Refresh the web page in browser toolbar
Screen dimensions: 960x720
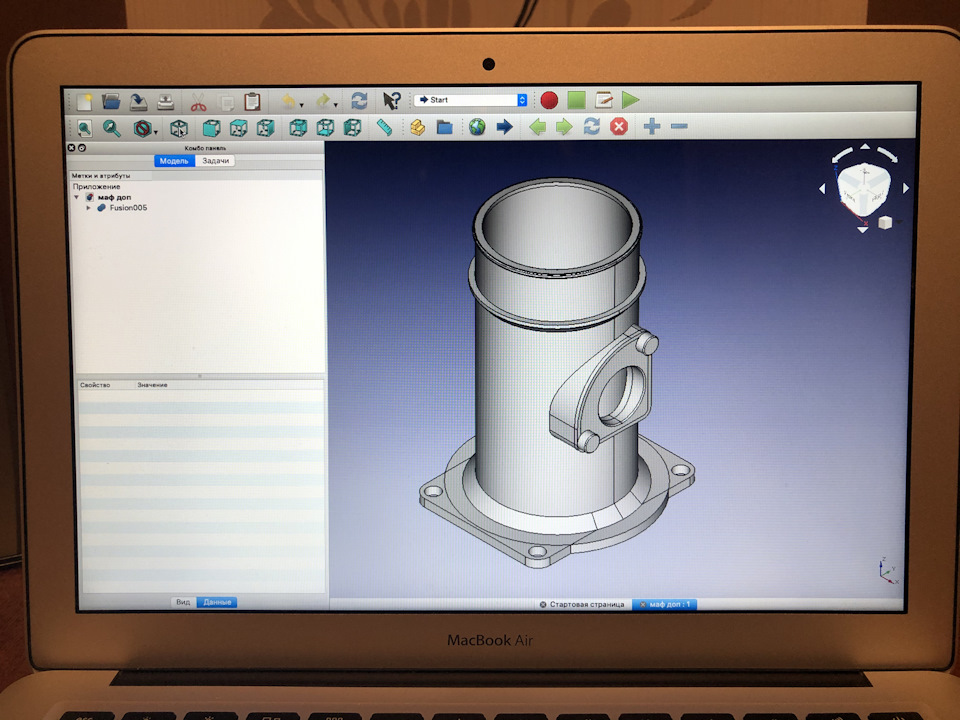point(591,126)
